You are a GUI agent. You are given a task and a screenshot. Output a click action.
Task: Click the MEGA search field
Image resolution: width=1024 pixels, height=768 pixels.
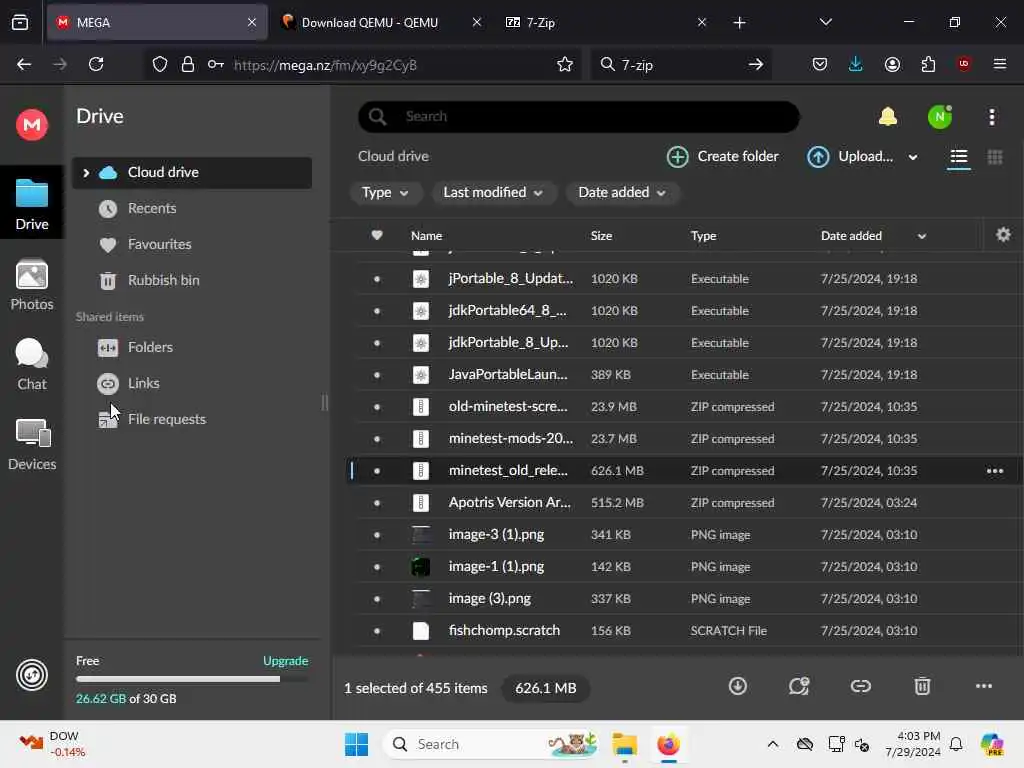(x=579, y=117)
